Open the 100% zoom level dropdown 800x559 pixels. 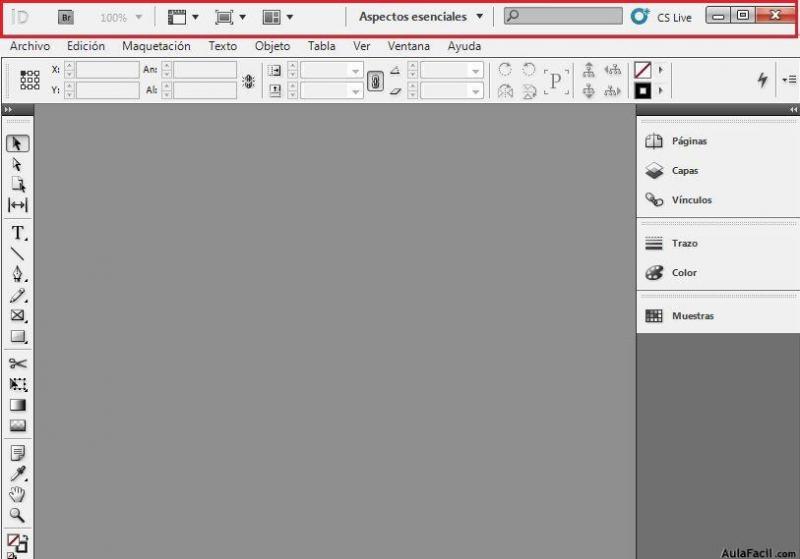(122, 17)
